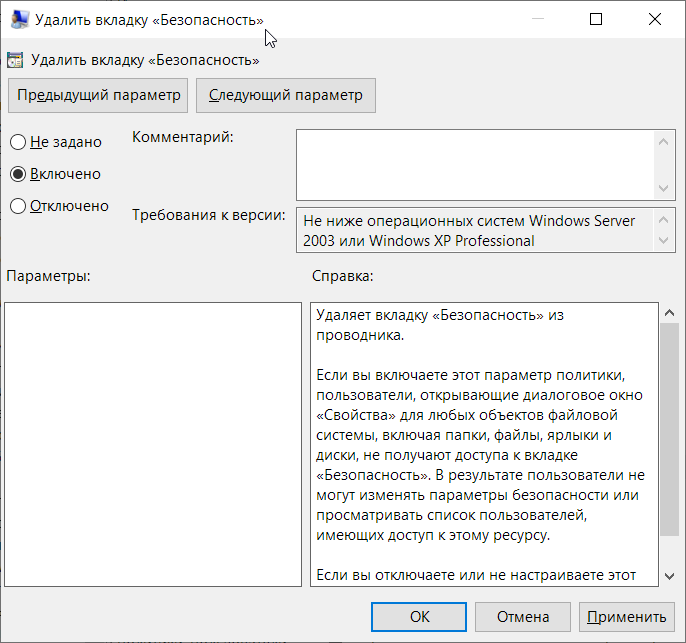Select the "Не задано" radio button
Viewport: 686px width, 643px height.
[x=18, y=142]
